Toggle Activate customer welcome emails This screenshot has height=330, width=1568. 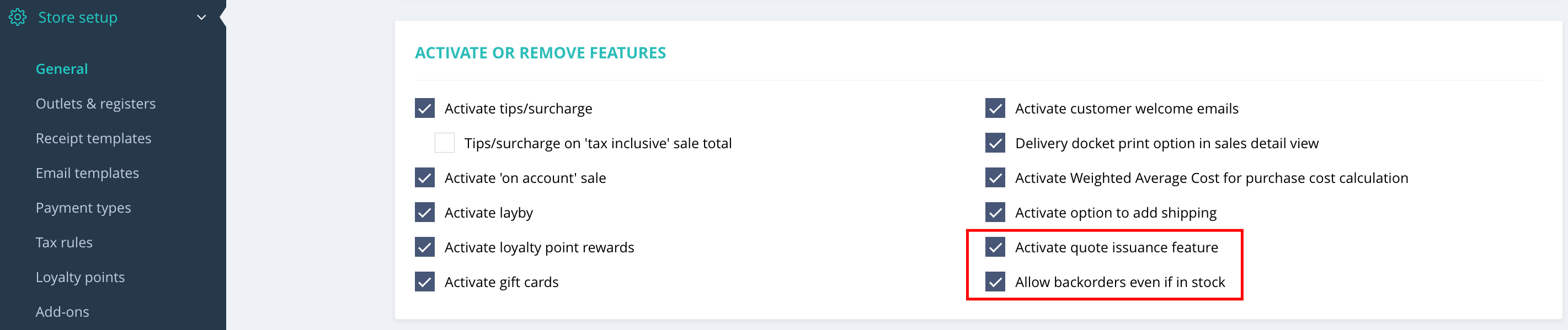(995, 108)
